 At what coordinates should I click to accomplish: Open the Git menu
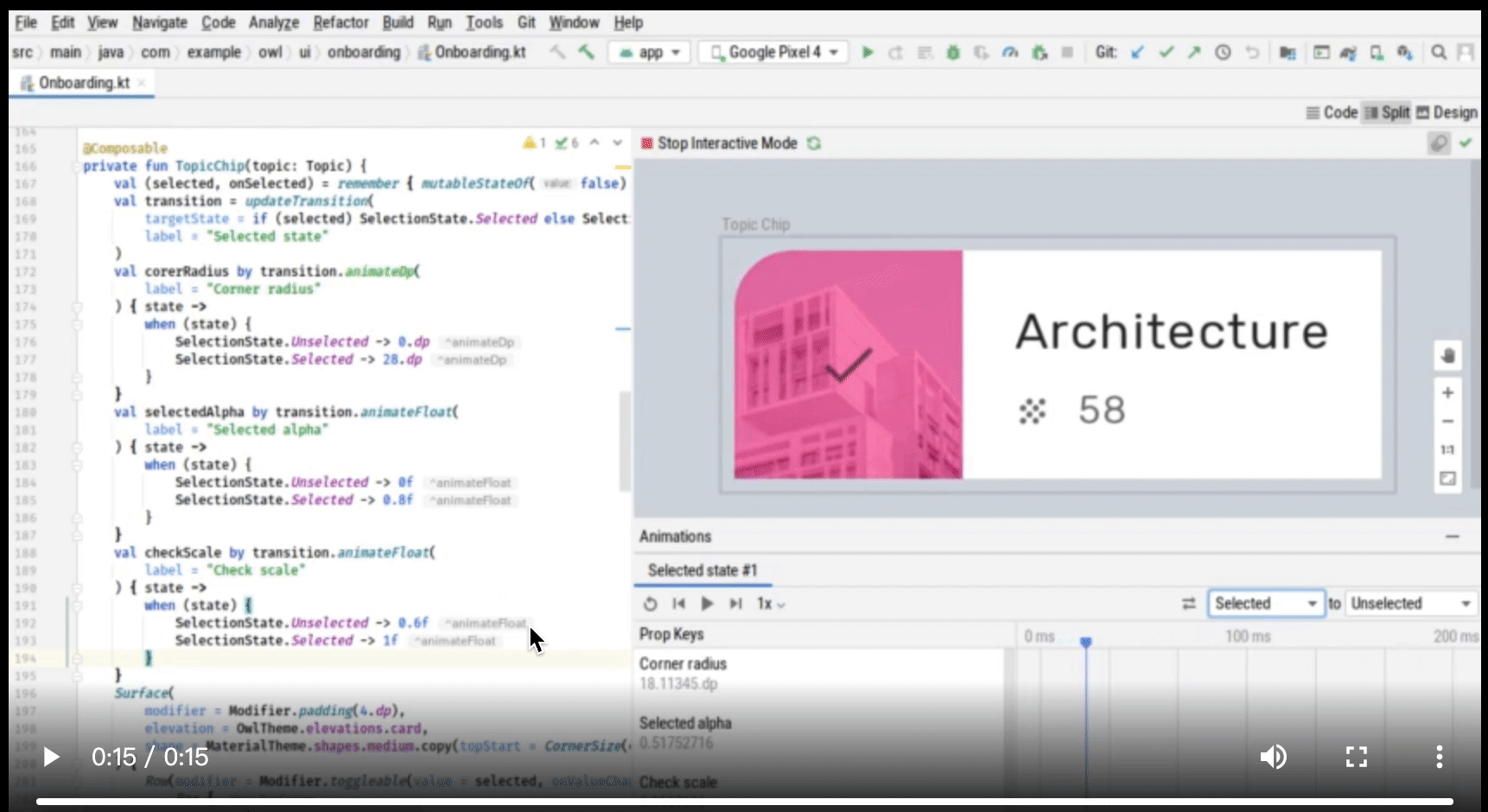click(526, 22)
